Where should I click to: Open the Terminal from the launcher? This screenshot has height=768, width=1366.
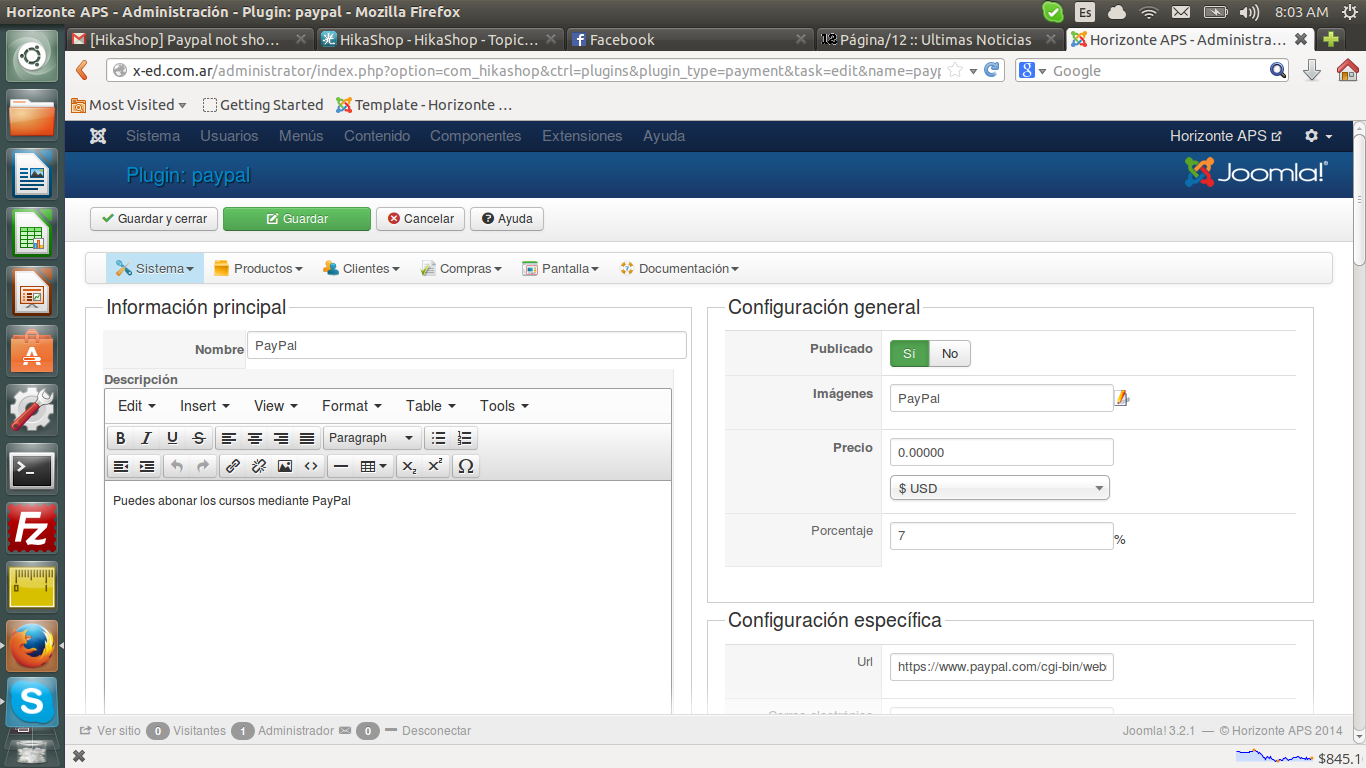coord(32,468)
